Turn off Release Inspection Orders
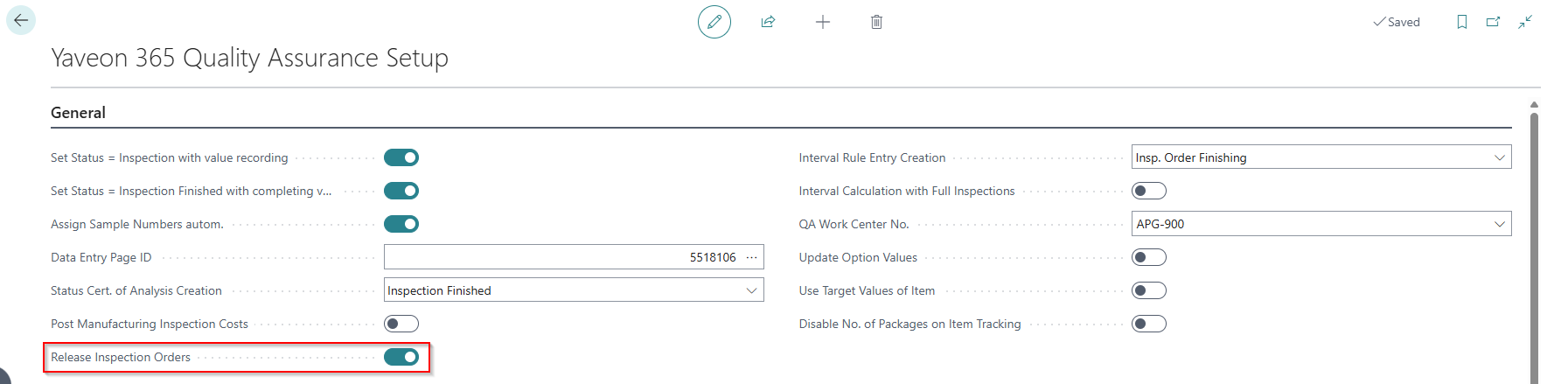1568x384 pixels. (x=401, y=357)
